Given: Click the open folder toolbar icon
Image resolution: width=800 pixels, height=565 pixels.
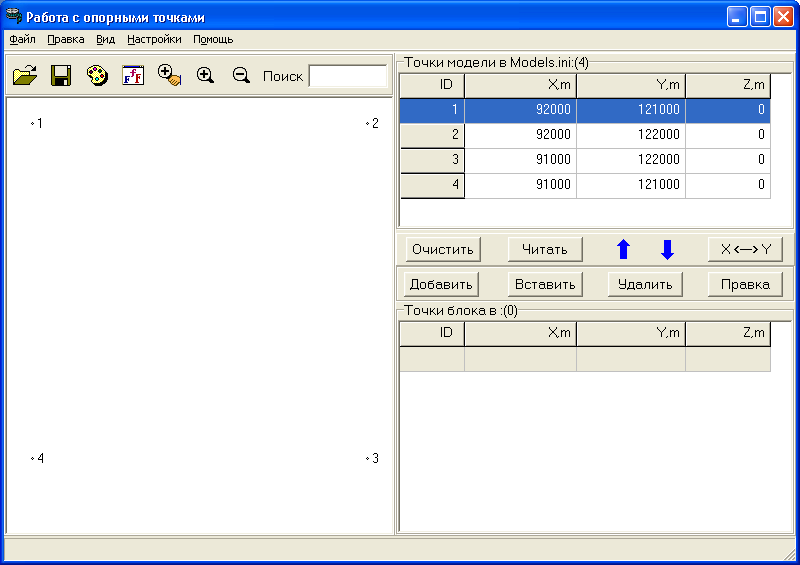Looking at the screenshot, I should point(25,76).
